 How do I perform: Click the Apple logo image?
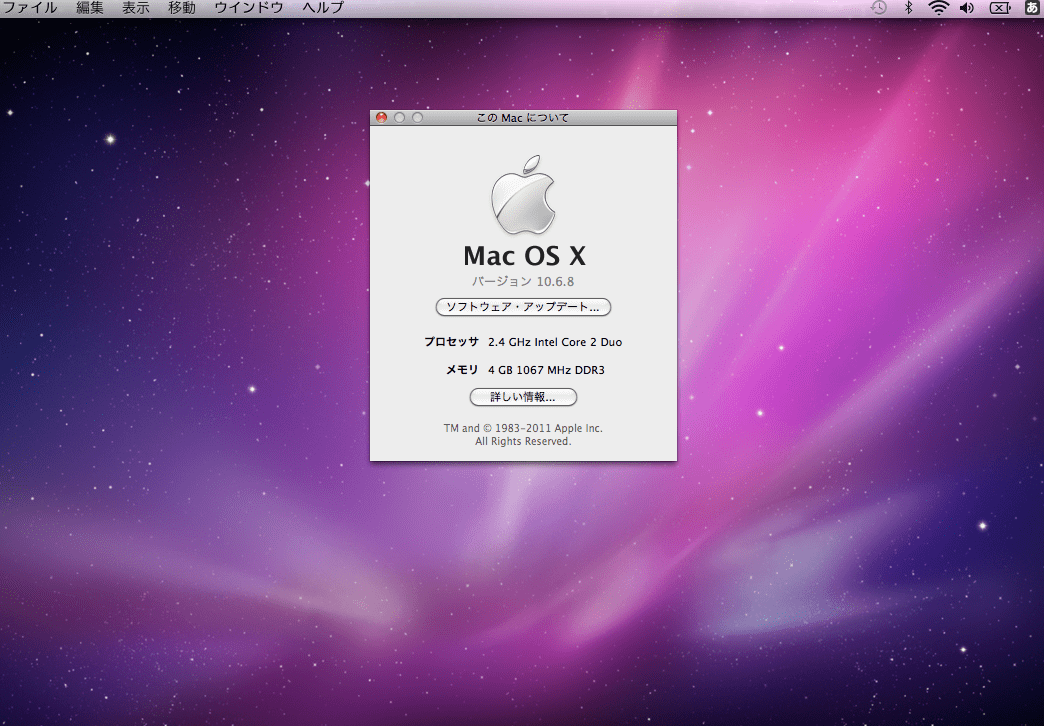pos(523,195)
